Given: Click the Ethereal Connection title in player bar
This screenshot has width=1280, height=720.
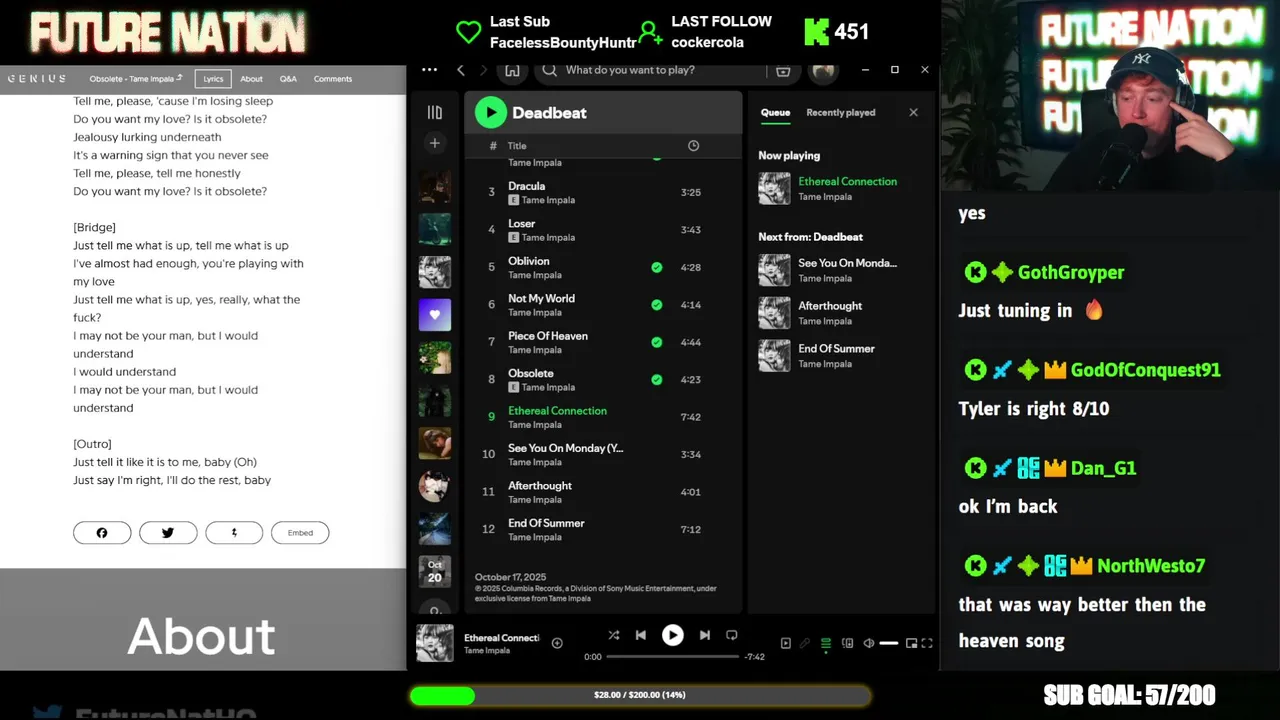Looking at the screenshot, I should coord(501,638).
